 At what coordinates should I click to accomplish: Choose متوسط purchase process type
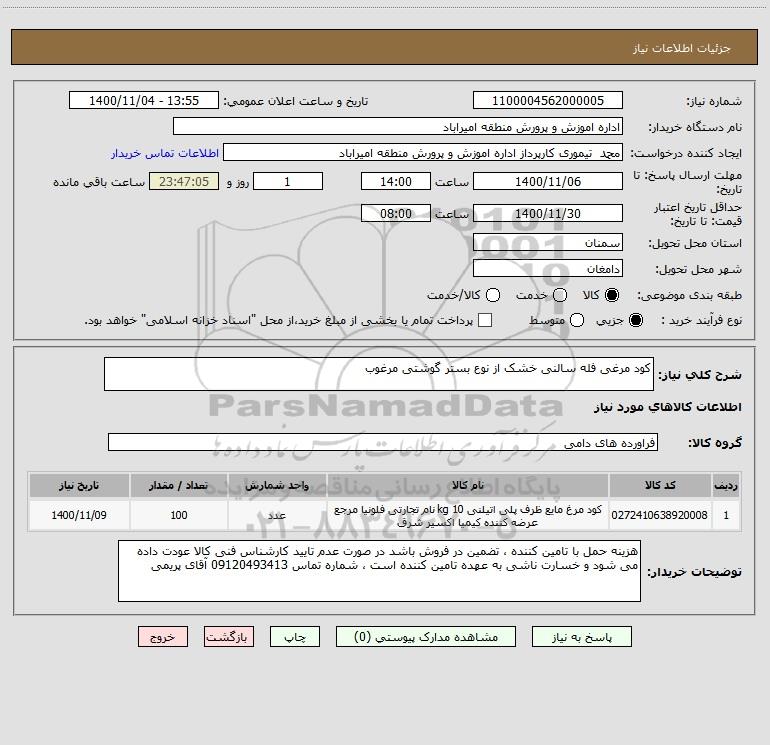[577, 320]
